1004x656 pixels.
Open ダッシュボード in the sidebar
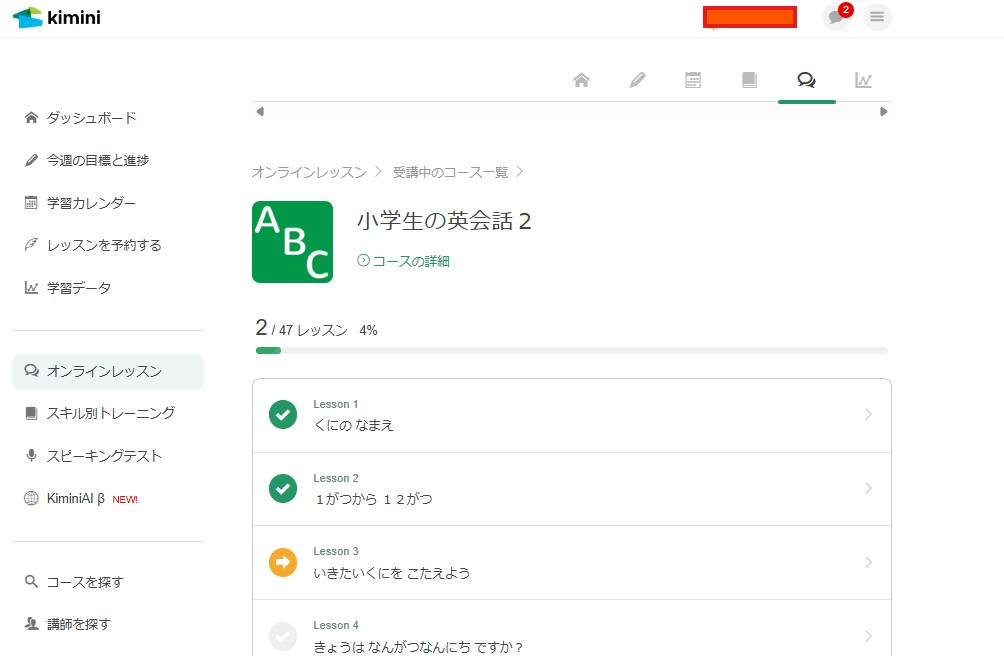coord(91,118)
